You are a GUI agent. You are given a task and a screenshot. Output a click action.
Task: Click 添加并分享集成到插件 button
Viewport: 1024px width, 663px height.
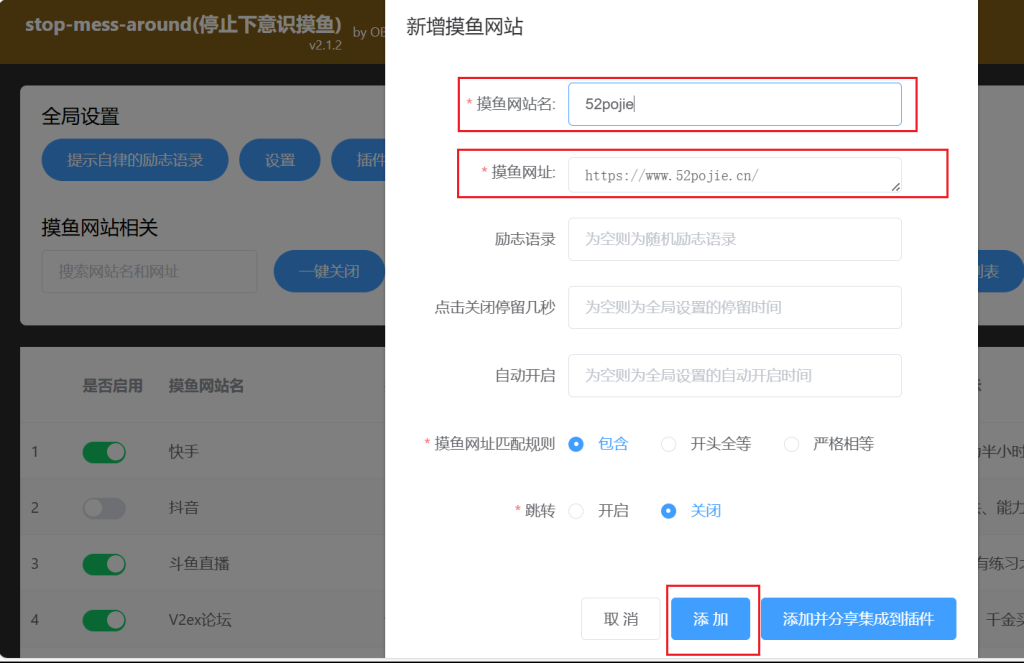857,618
